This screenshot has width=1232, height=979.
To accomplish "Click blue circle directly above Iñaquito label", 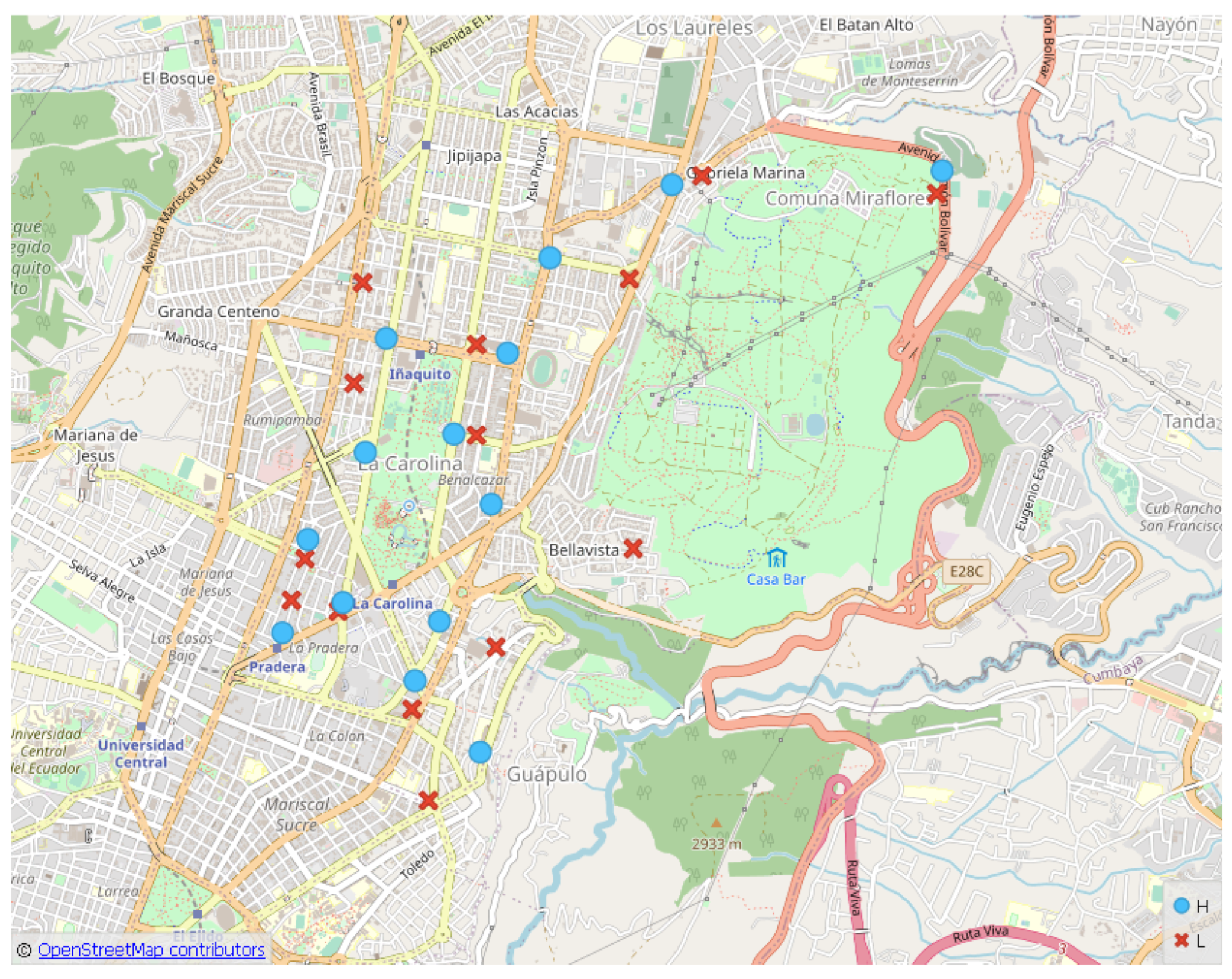I will (386, 338).
